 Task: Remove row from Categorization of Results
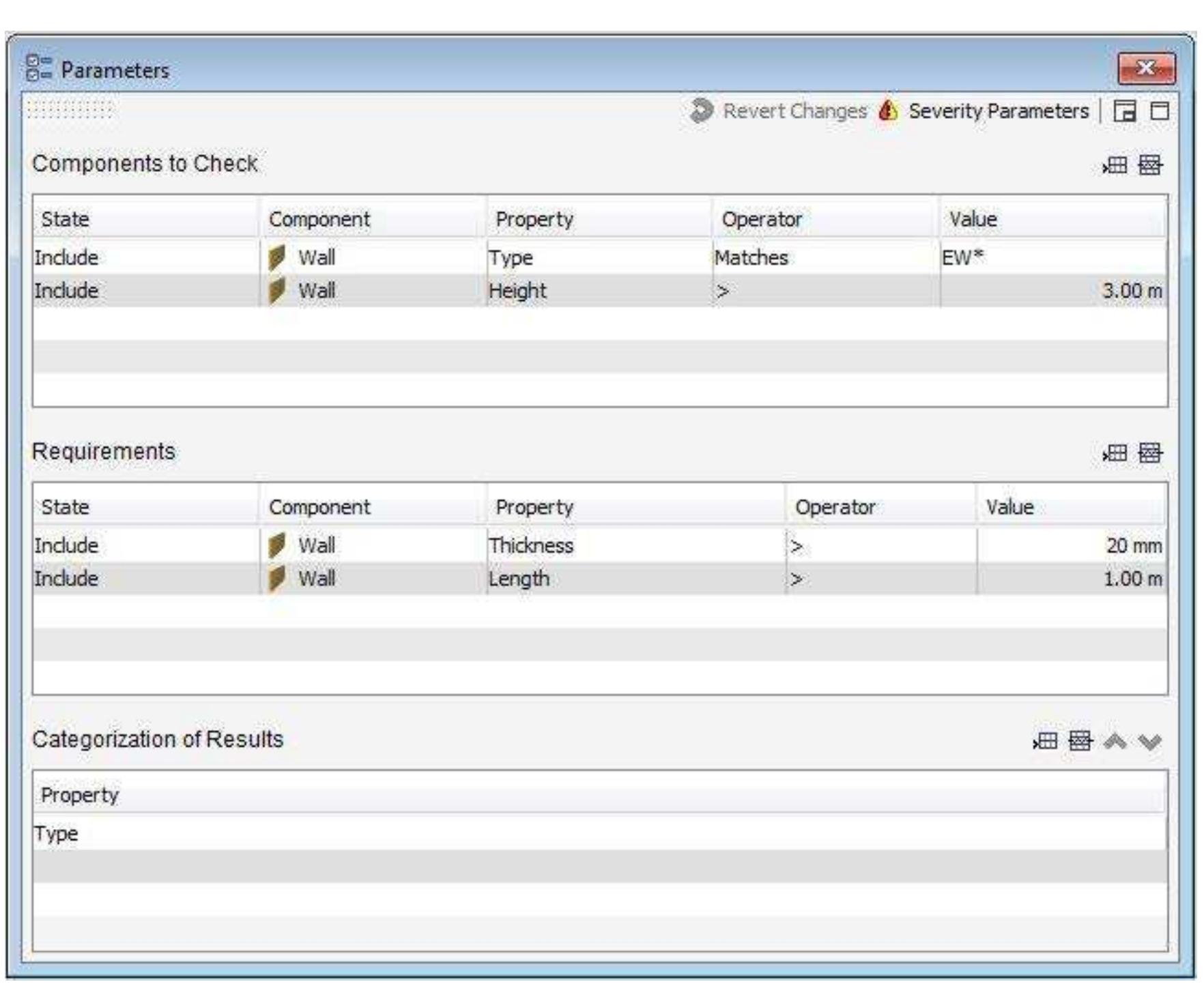pos(1080,741)
